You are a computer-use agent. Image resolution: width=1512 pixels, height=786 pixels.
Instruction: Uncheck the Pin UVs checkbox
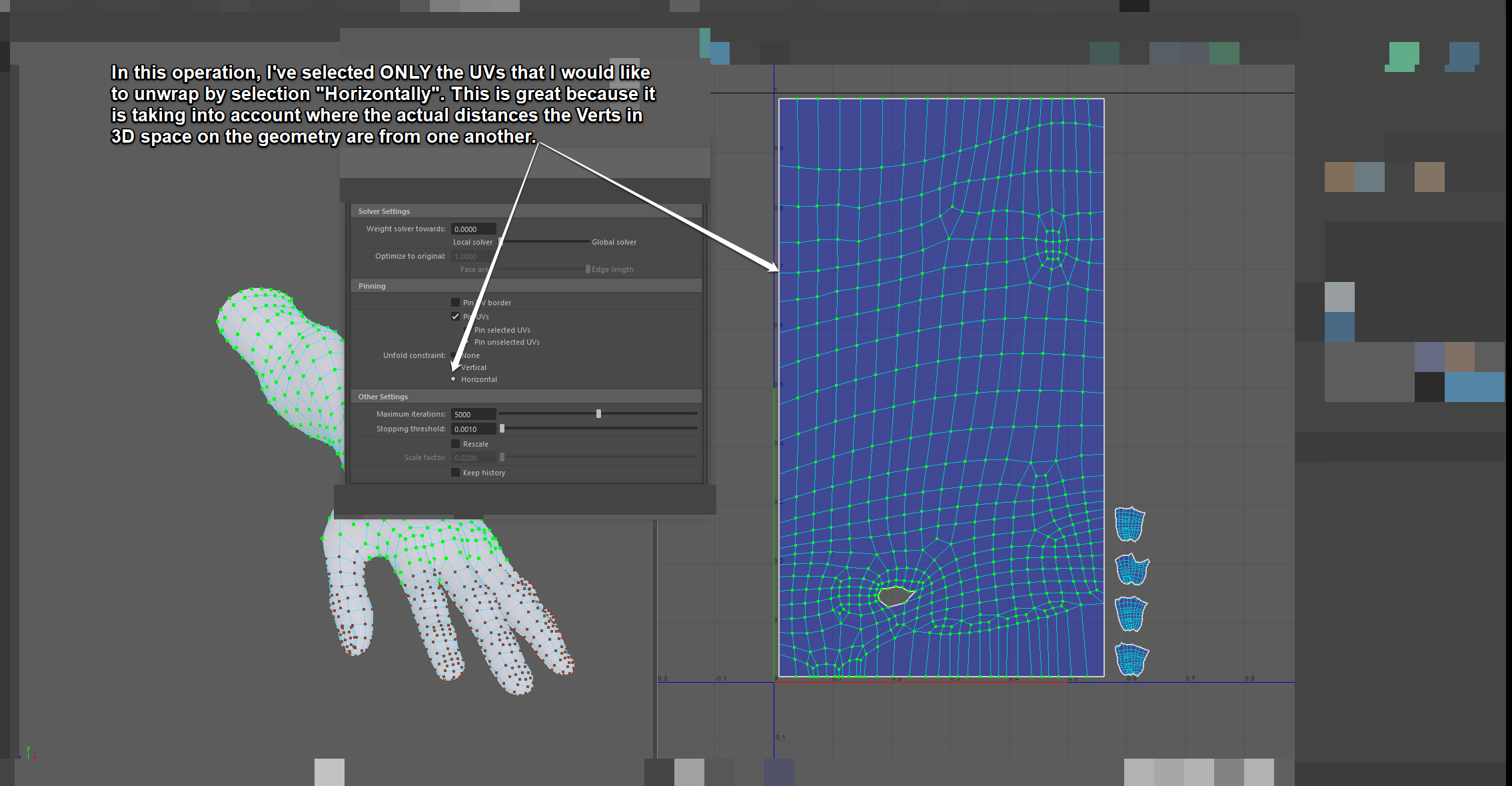[x=456, y=317]
